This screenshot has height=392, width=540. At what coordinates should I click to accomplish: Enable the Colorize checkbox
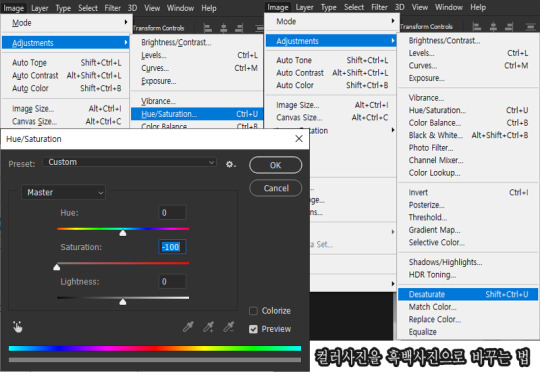(253, 311)
